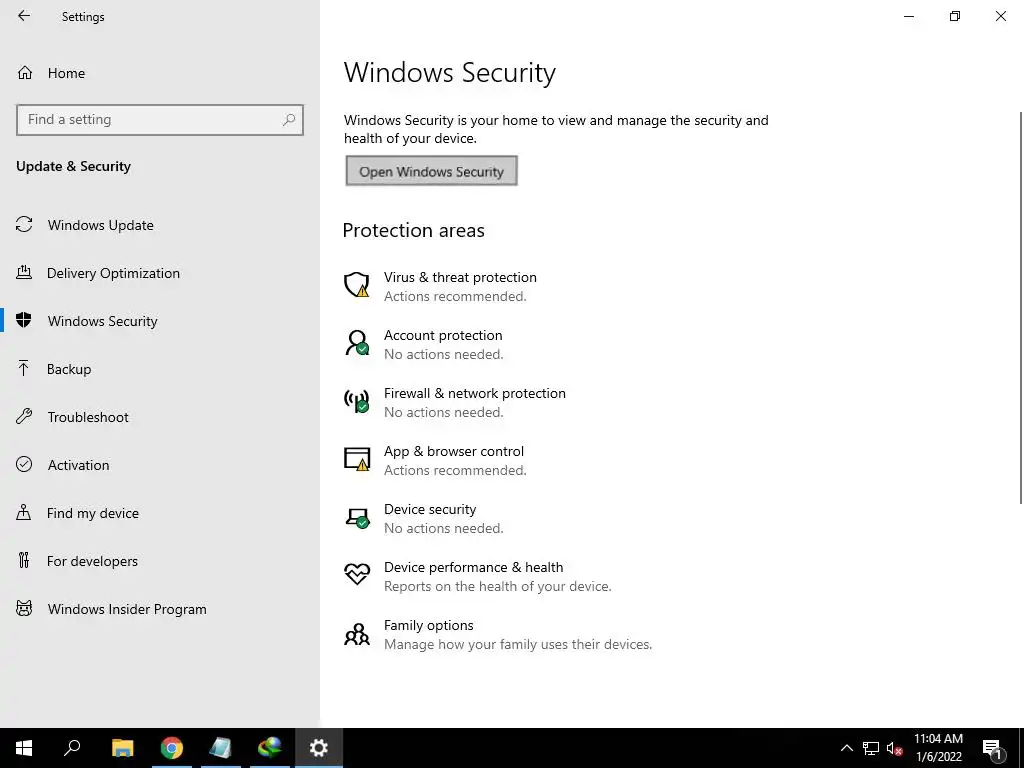This screenshot has width=1024, height=768.
Task: Click the Activation checkmark circle icon
Action: (24, 464)
